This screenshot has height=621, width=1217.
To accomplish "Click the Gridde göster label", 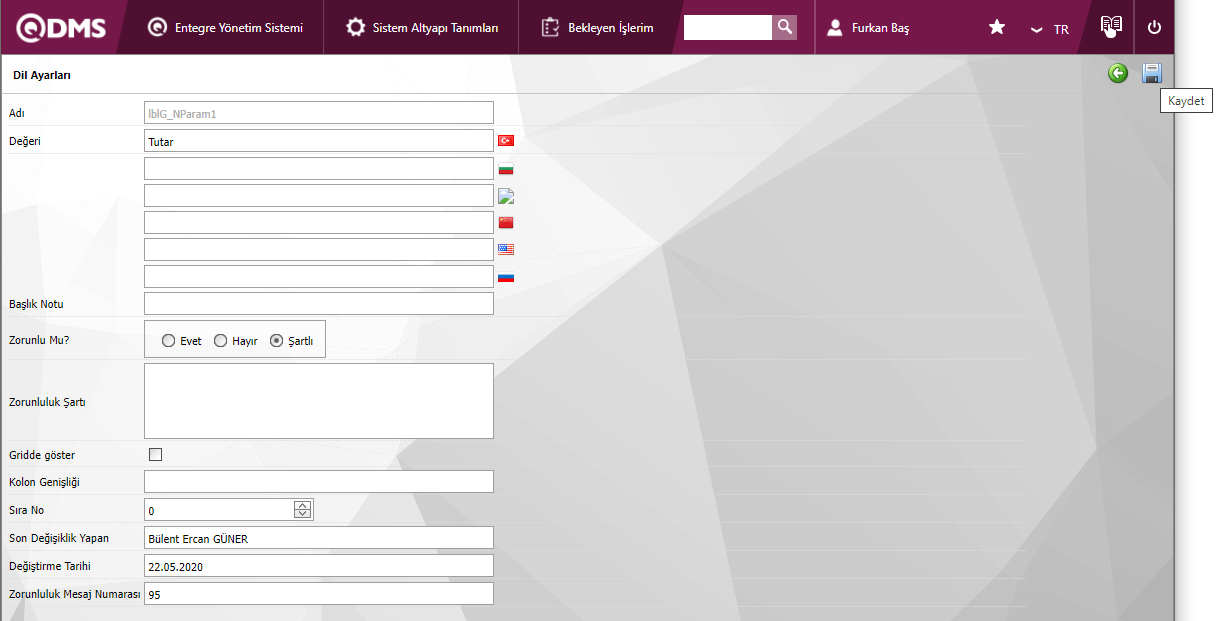I will (x=42, y=455).
